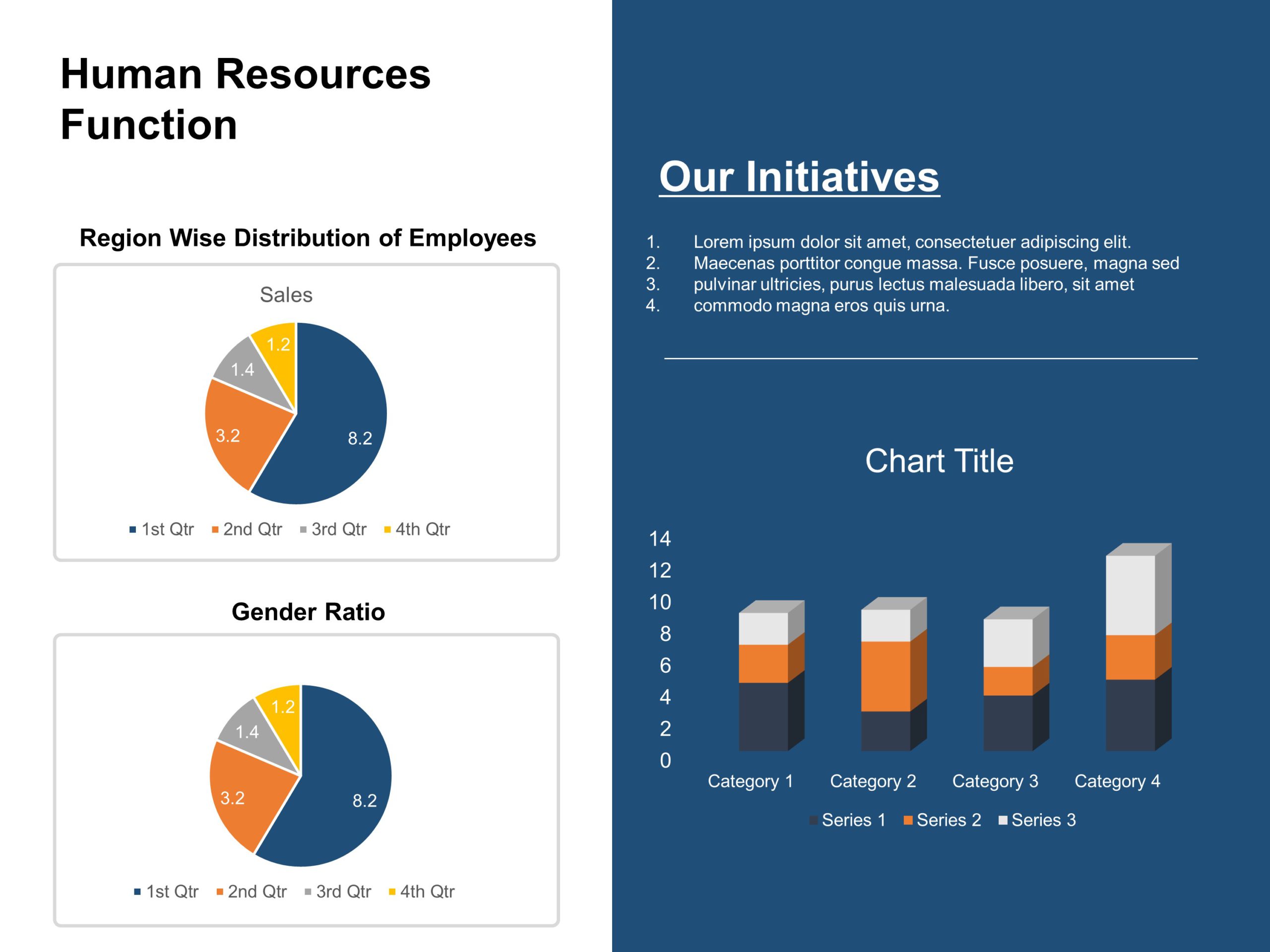This screenshot has height=952, width=1270.
Task: Click the Category 3 stacked bar
Action: click(x=1016, y=679)
